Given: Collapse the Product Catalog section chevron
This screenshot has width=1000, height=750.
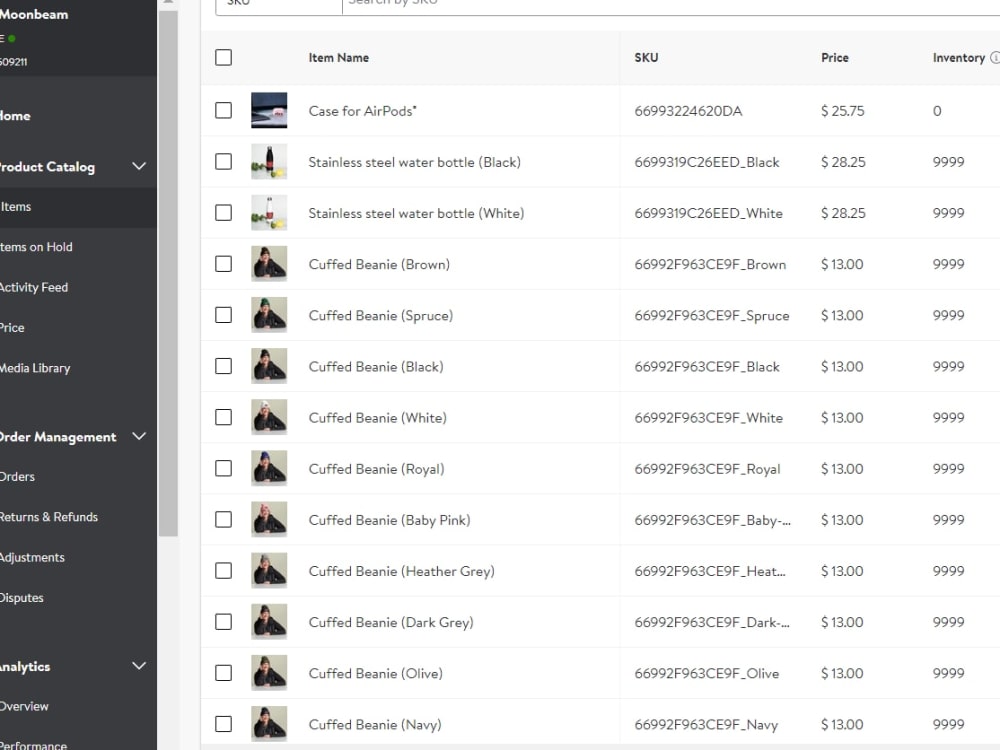Looking at the screenshot, I should [x=139, y=166].
